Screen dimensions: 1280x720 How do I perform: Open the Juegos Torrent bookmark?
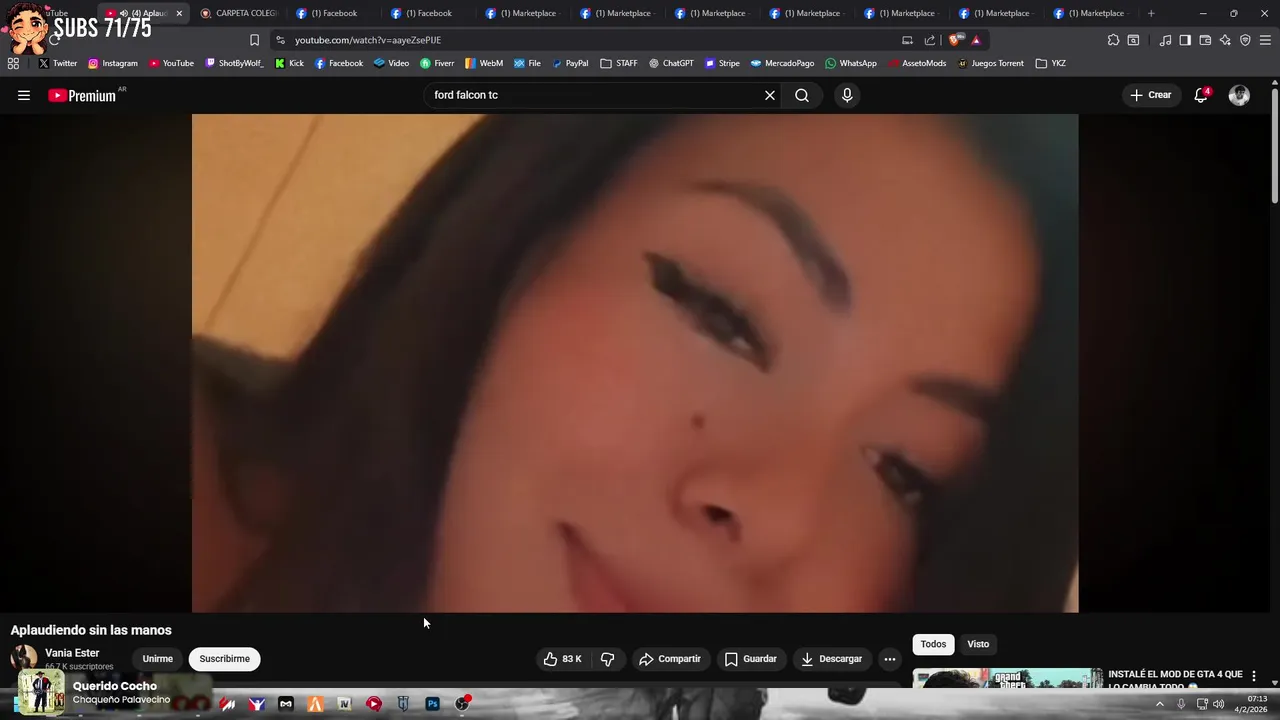[991, 63]
